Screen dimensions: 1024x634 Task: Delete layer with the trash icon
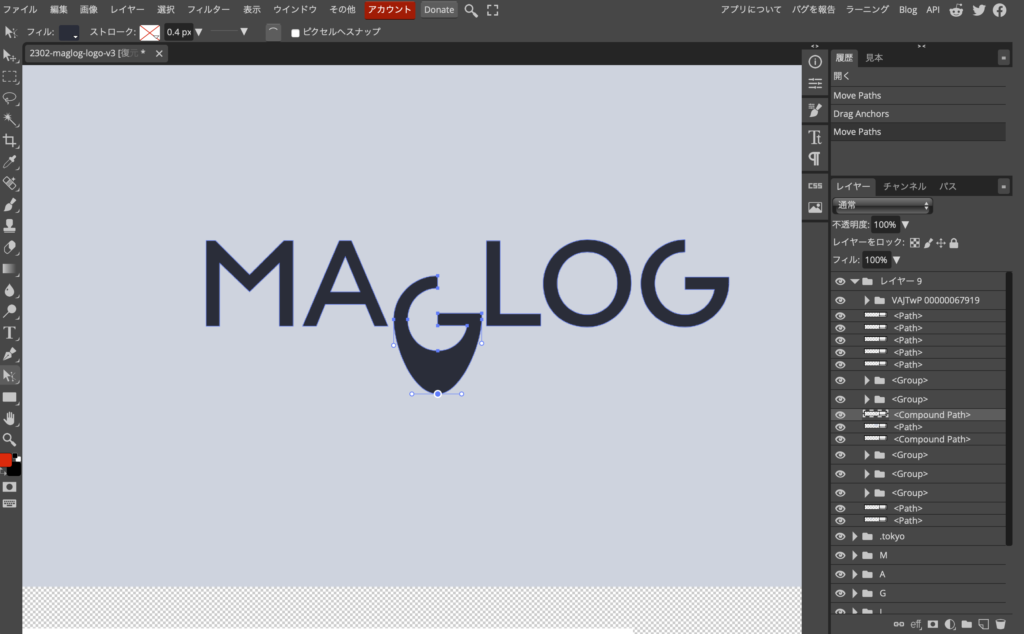coord(1000,624)
